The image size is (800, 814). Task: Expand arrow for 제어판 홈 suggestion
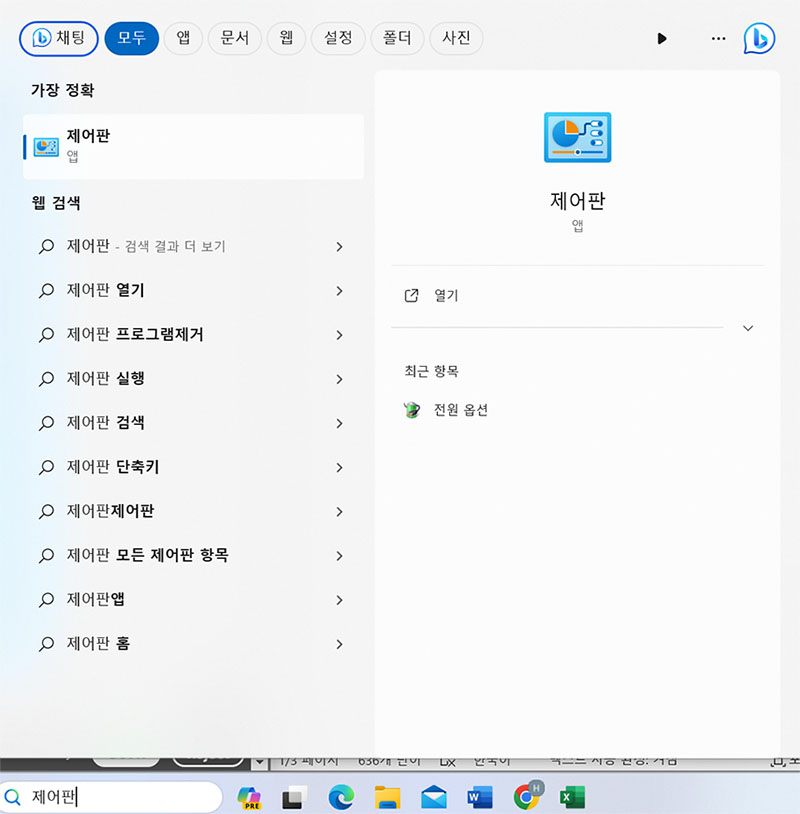(x=340, y=644)
